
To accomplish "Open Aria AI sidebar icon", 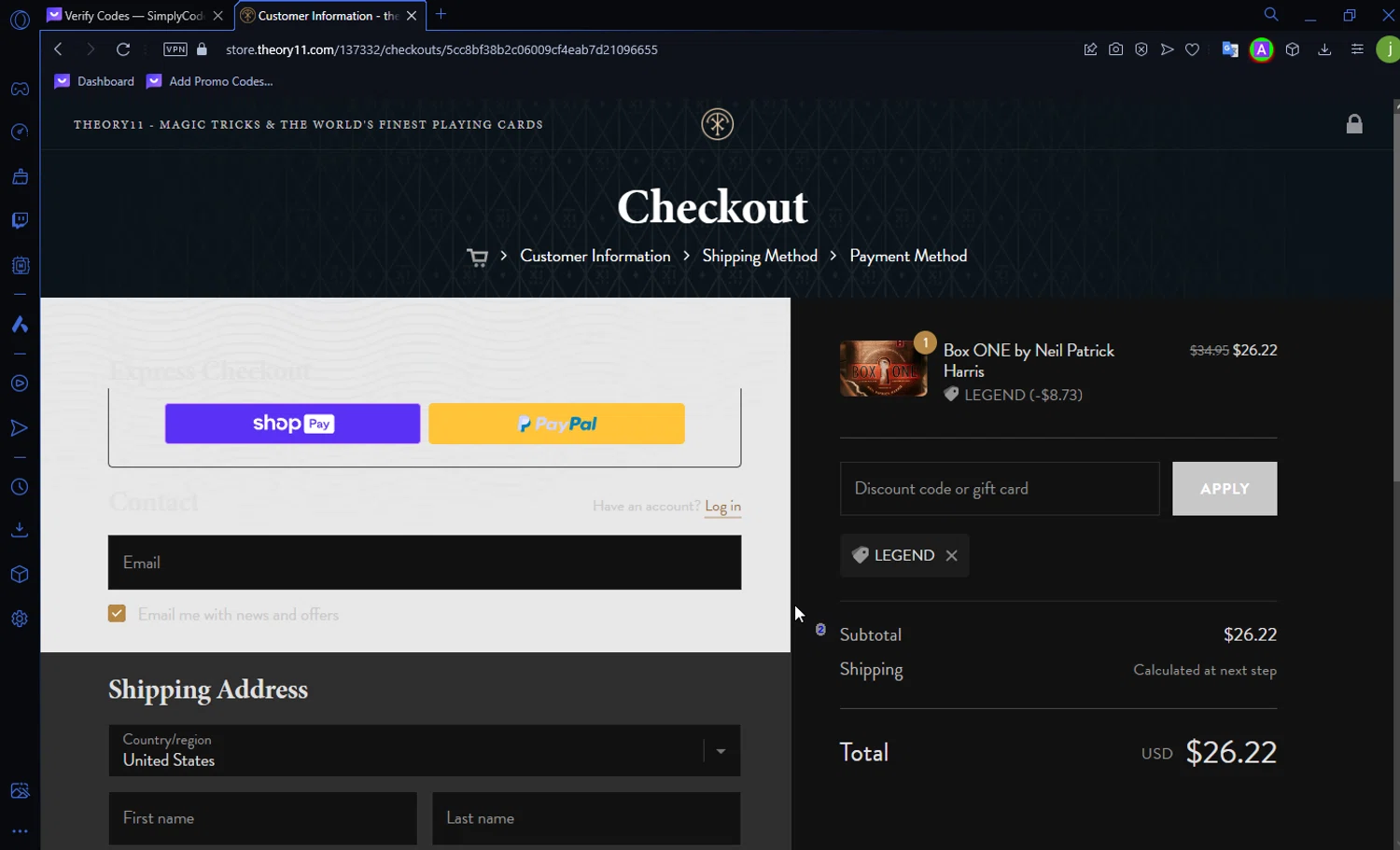I will 20,325.
